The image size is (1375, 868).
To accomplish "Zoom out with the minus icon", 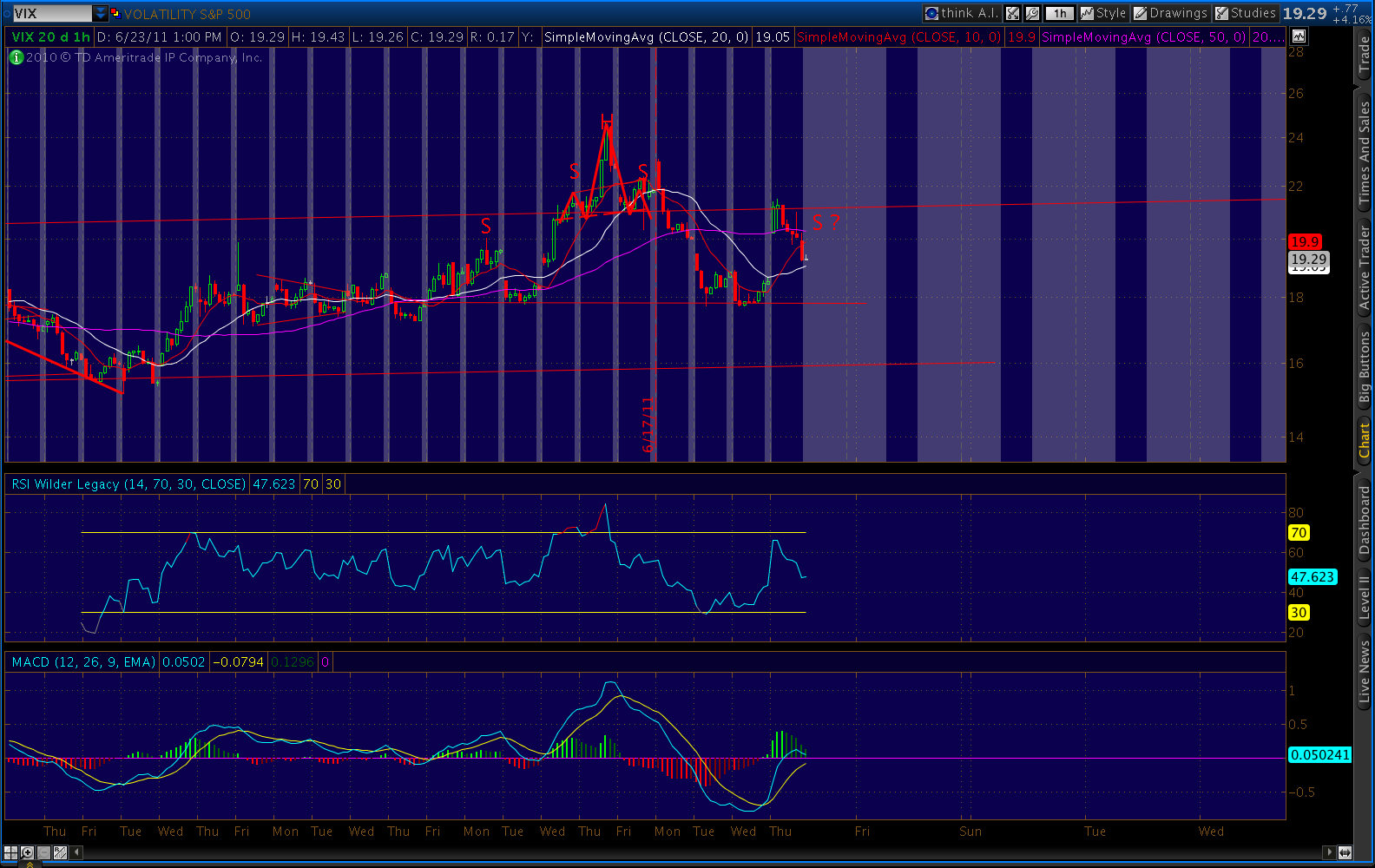I will tap(43, 852).
